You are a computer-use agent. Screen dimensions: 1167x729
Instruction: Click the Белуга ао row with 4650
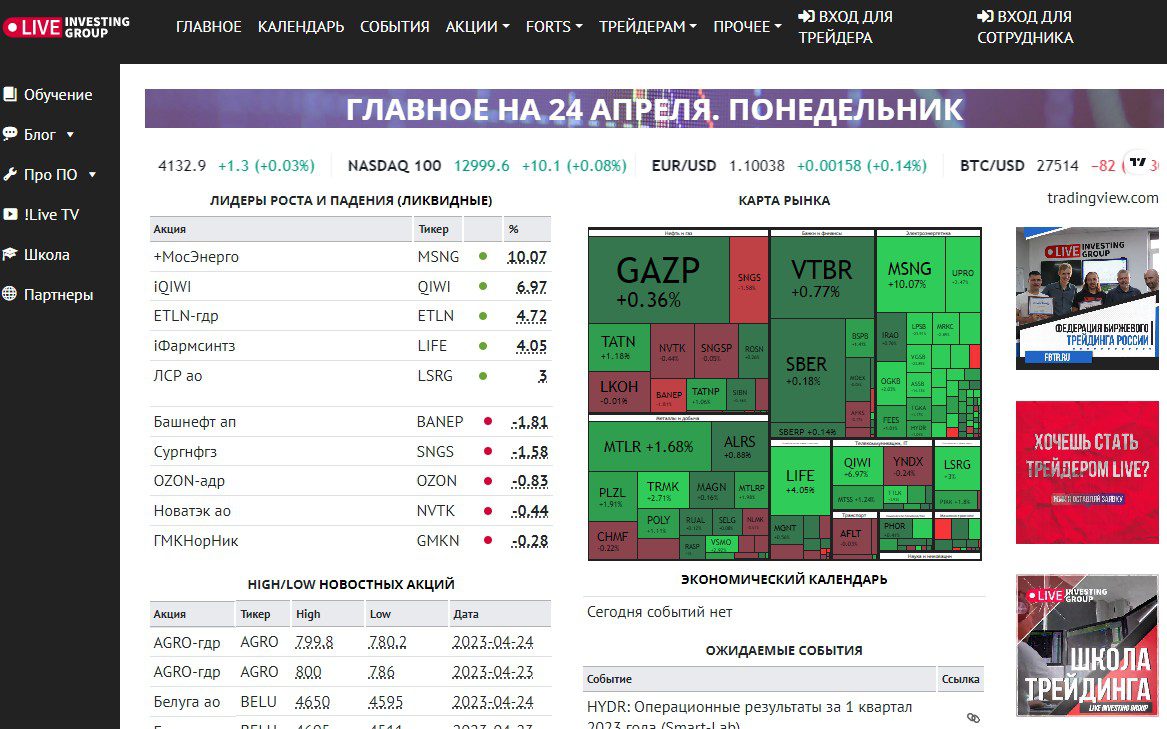click(x=351, y=701)
